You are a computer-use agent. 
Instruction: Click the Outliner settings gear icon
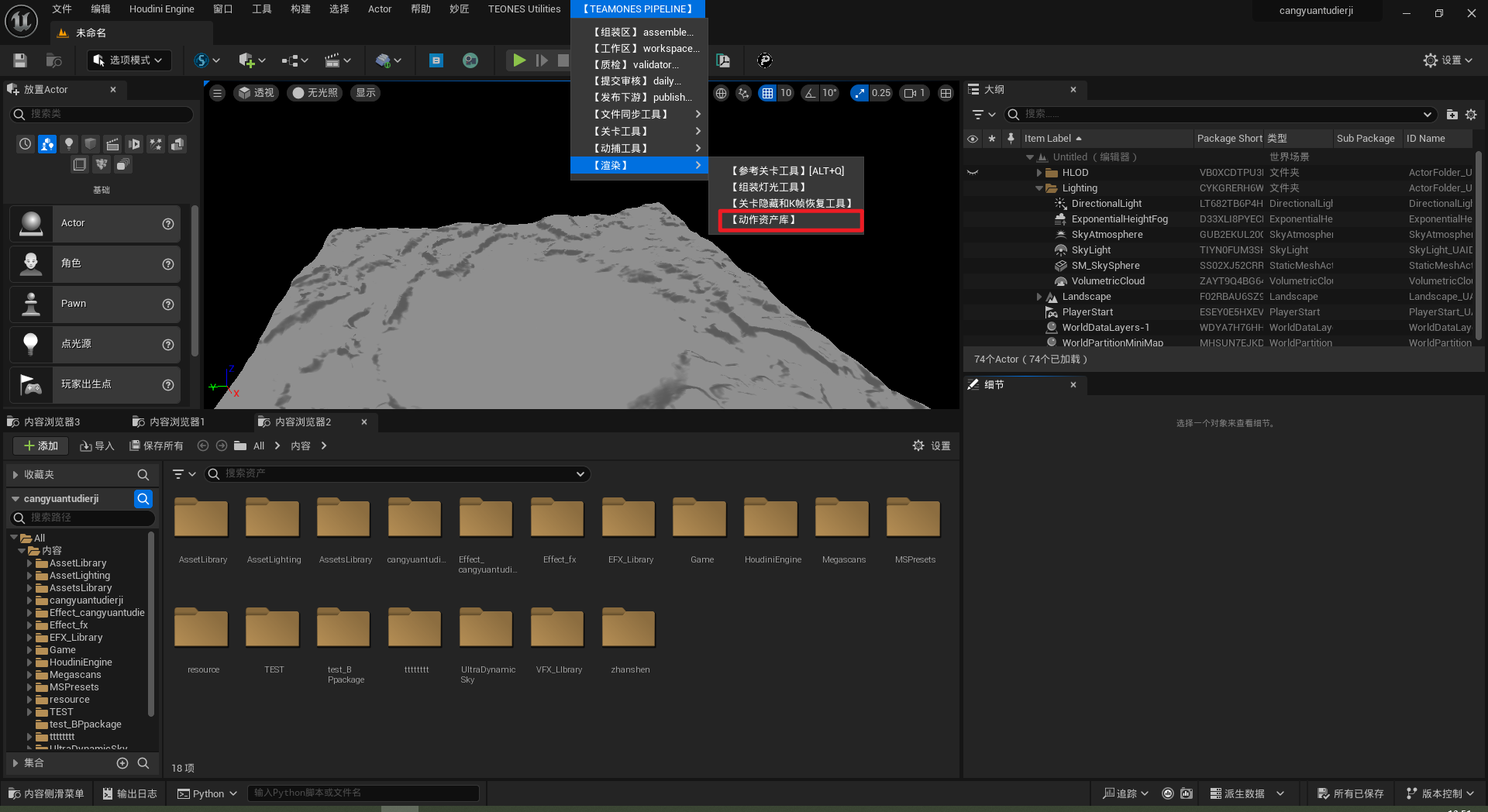tap(1471, 115)
